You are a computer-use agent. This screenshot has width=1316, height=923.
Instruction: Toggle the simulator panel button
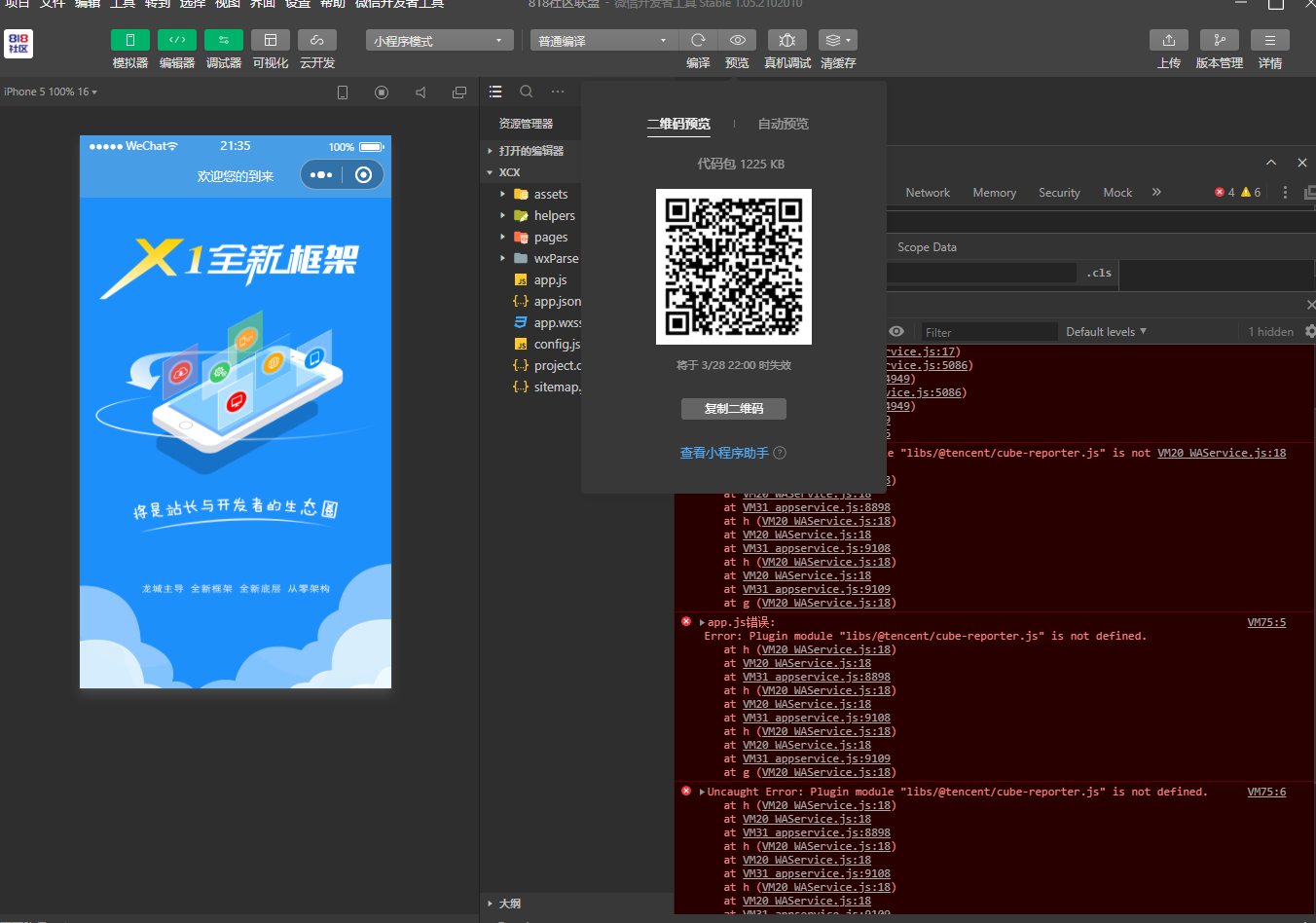coord(129,40)
